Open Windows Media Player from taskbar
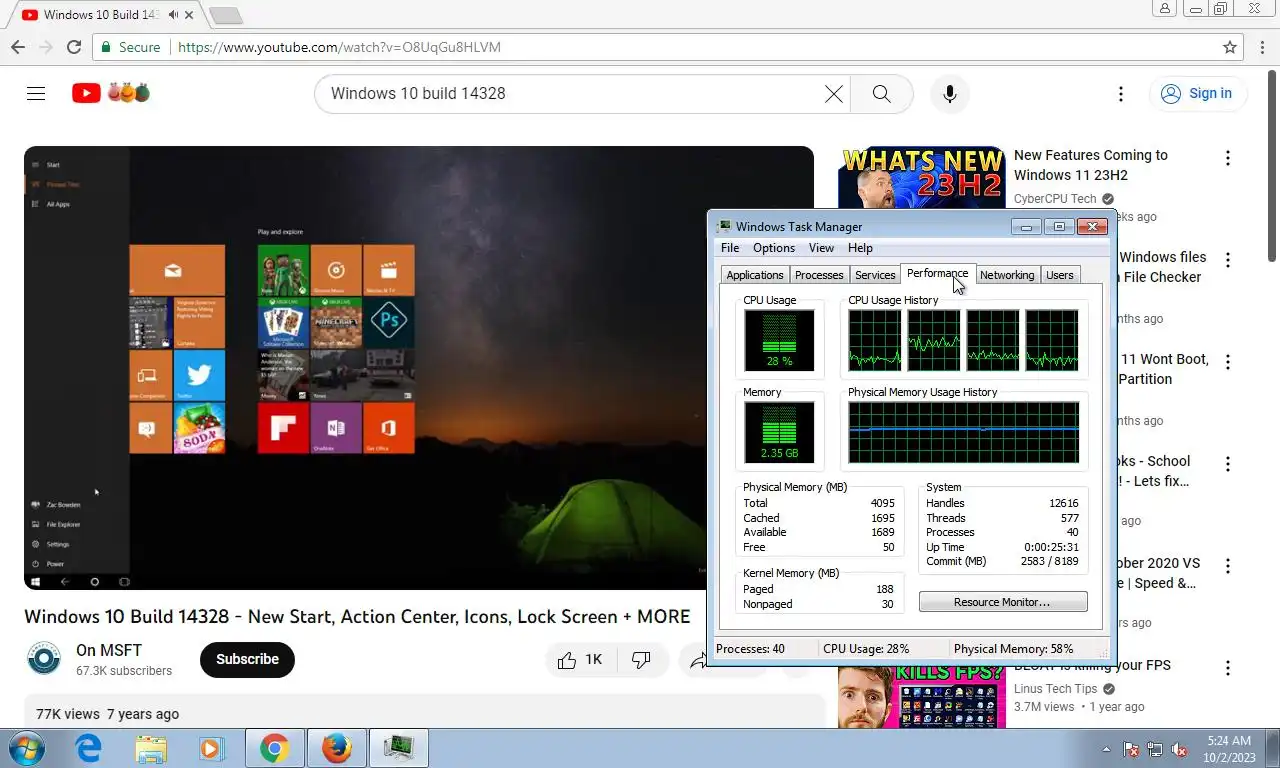 (x=211, y=748)
